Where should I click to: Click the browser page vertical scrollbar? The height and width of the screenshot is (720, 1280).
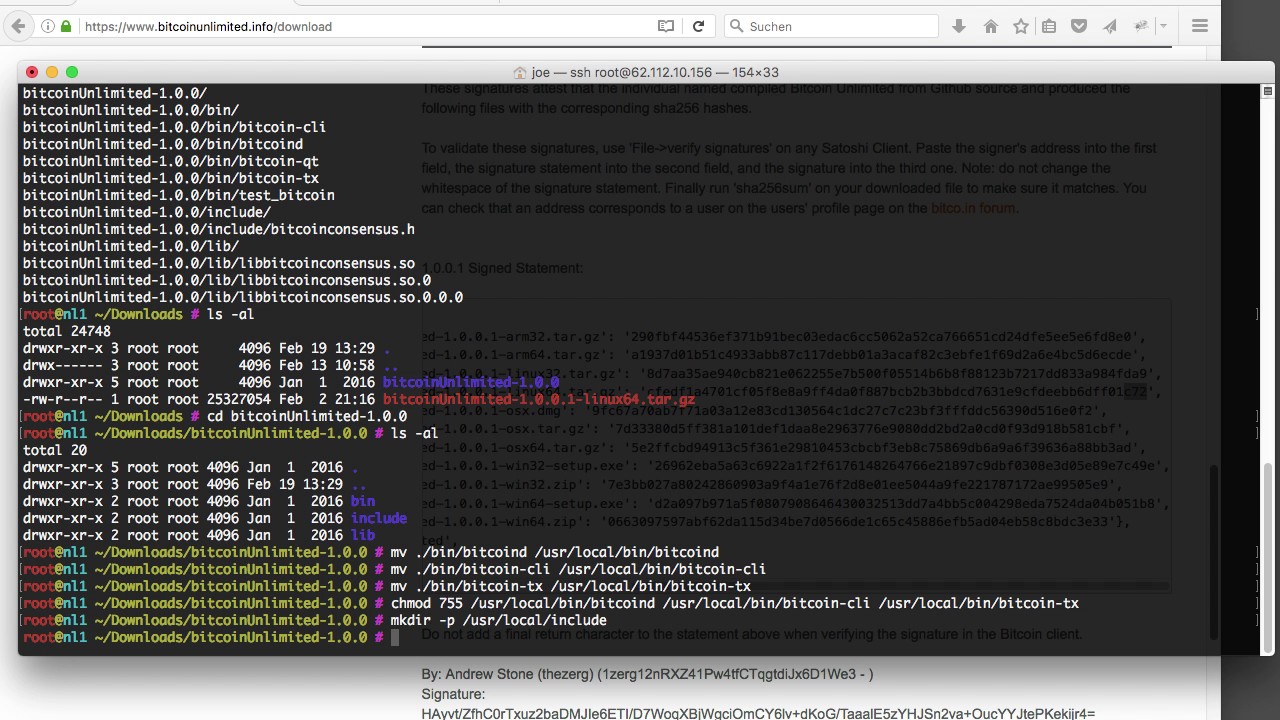[x=1214, y=550]
